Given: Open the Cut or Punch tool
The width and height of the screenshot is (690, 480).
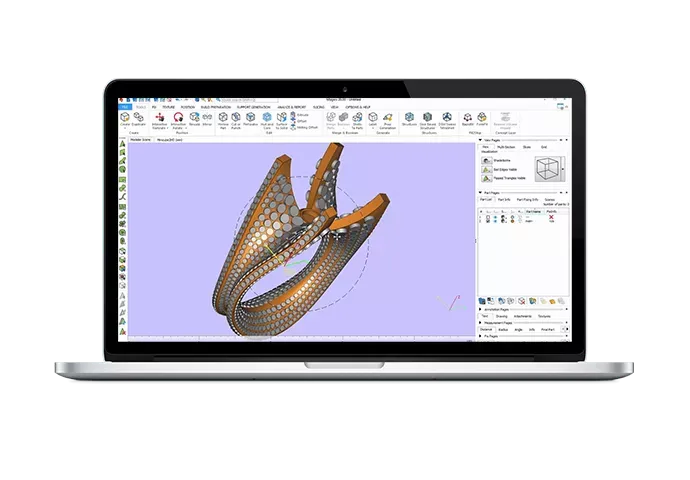Looking at the screenshot, I should coord(236,120).
